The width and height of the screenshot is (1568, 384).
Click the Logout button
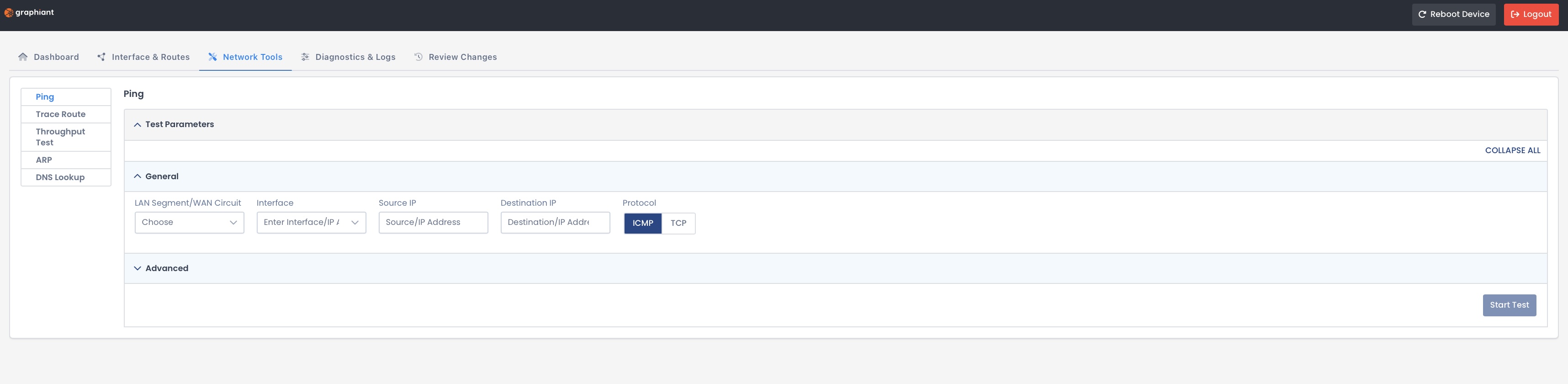pos(1531,15)
